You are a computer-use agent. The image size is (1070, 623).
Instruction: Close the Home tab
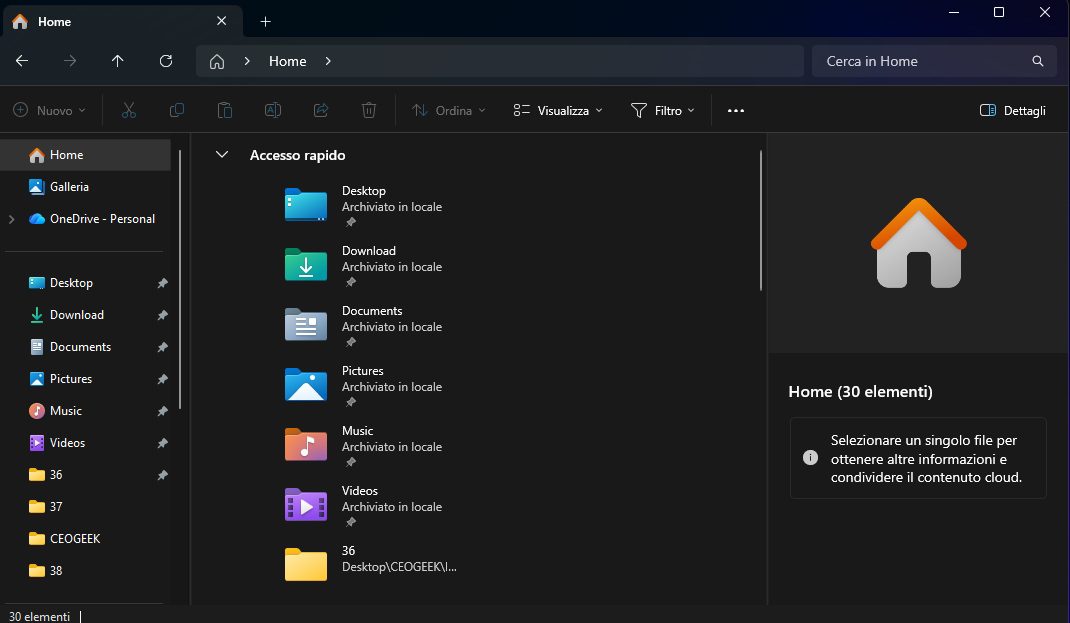(222, 21)
